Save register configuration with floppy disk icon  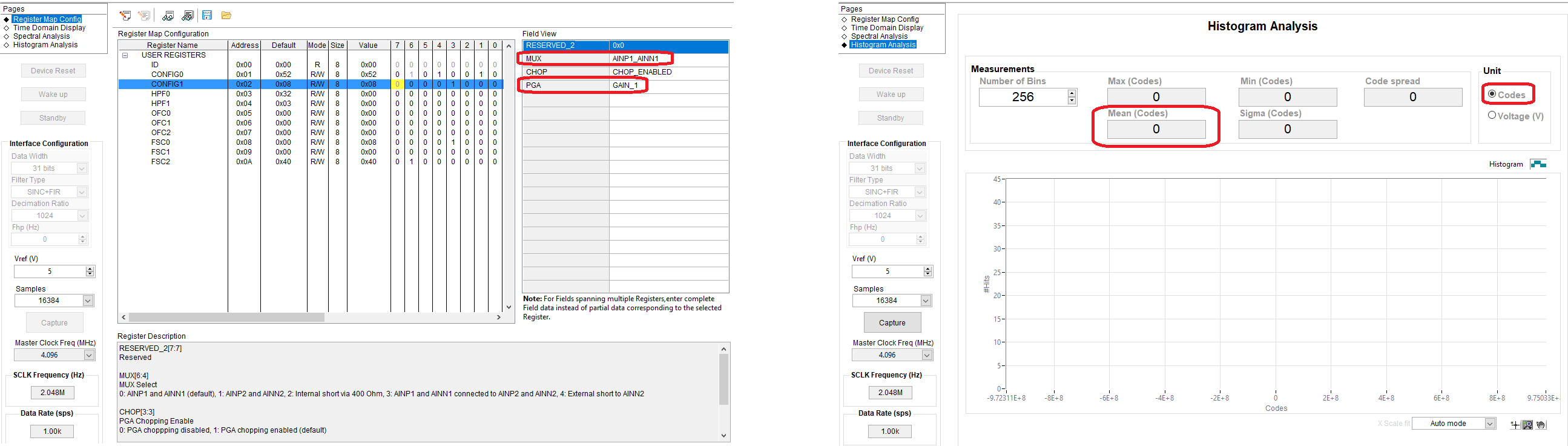(207, 15)
